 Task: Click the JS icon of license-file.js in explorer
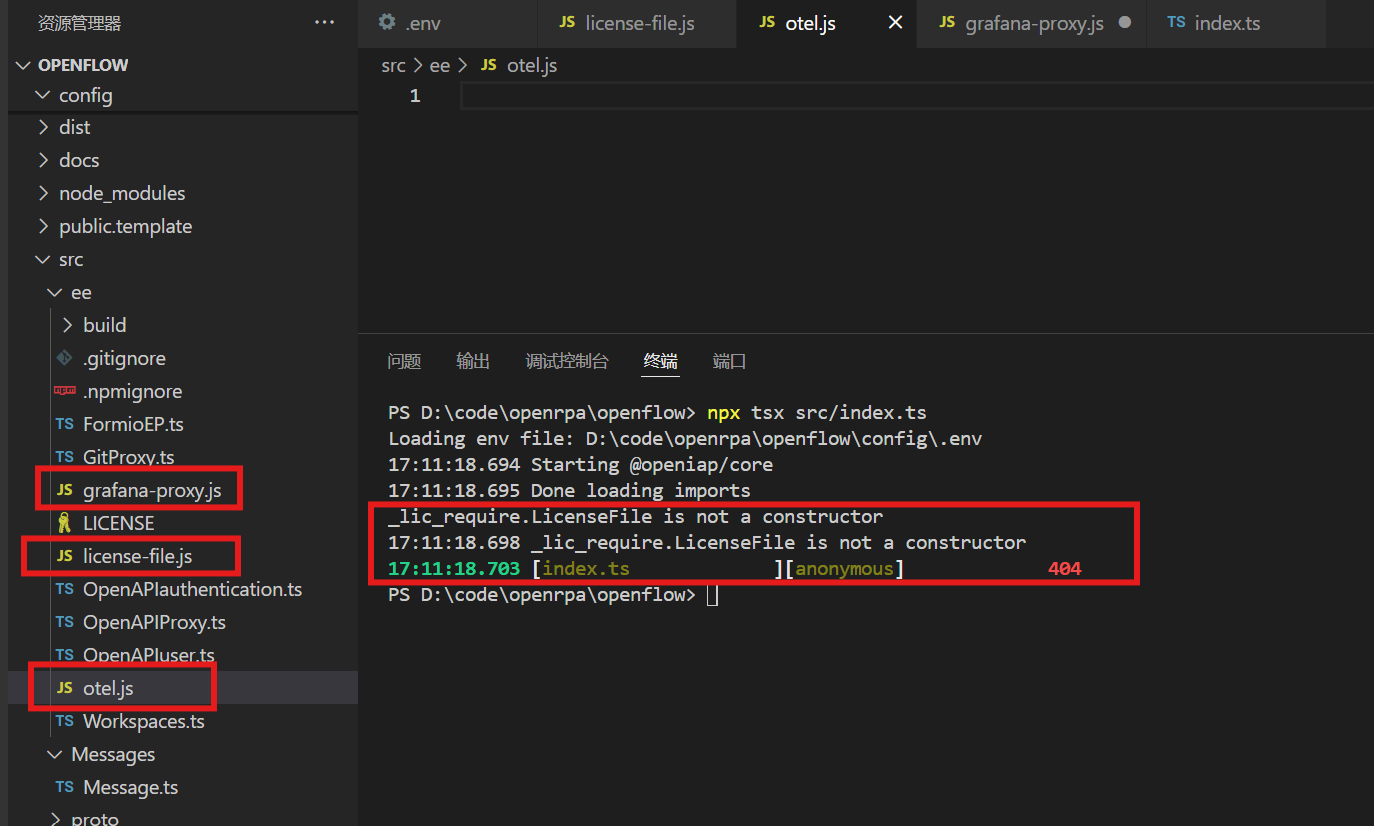pyautogui.click(x=65, y=555)
